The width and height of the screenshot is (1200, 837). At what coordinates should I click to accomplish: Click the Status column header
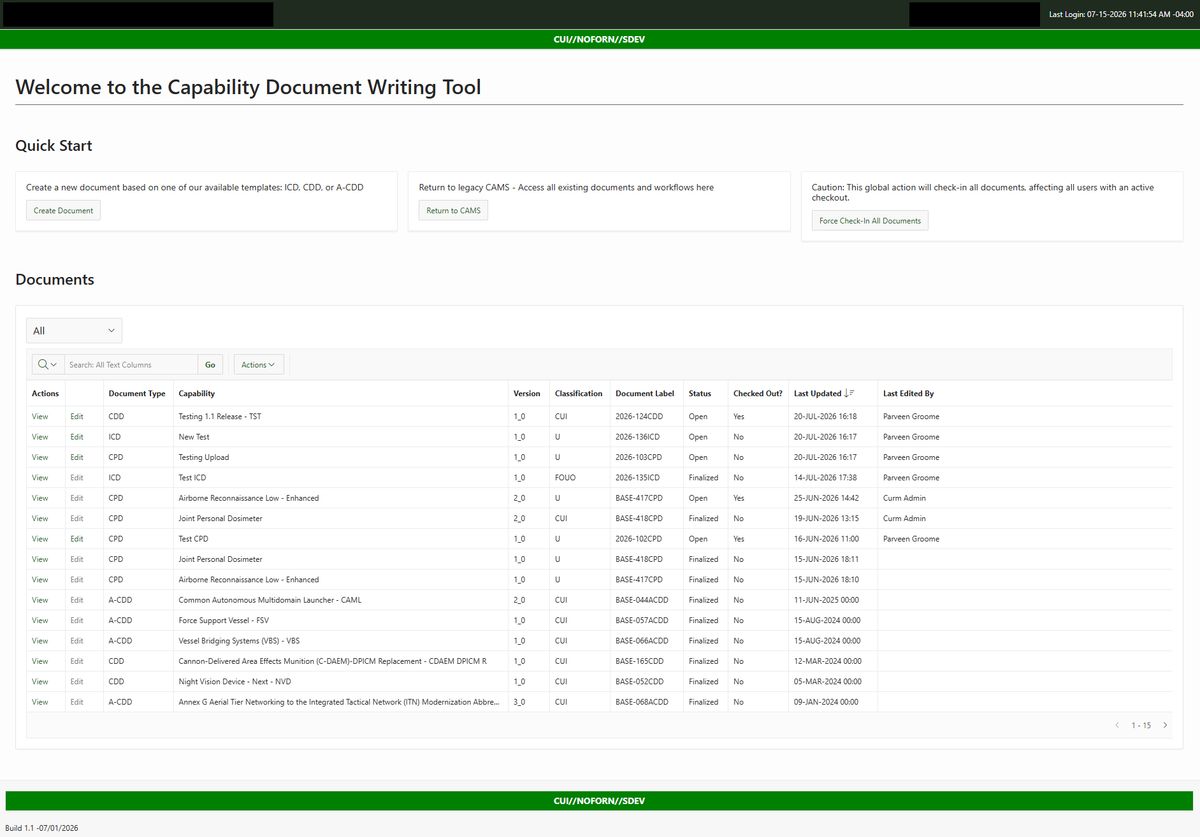(x=700, y=394)
